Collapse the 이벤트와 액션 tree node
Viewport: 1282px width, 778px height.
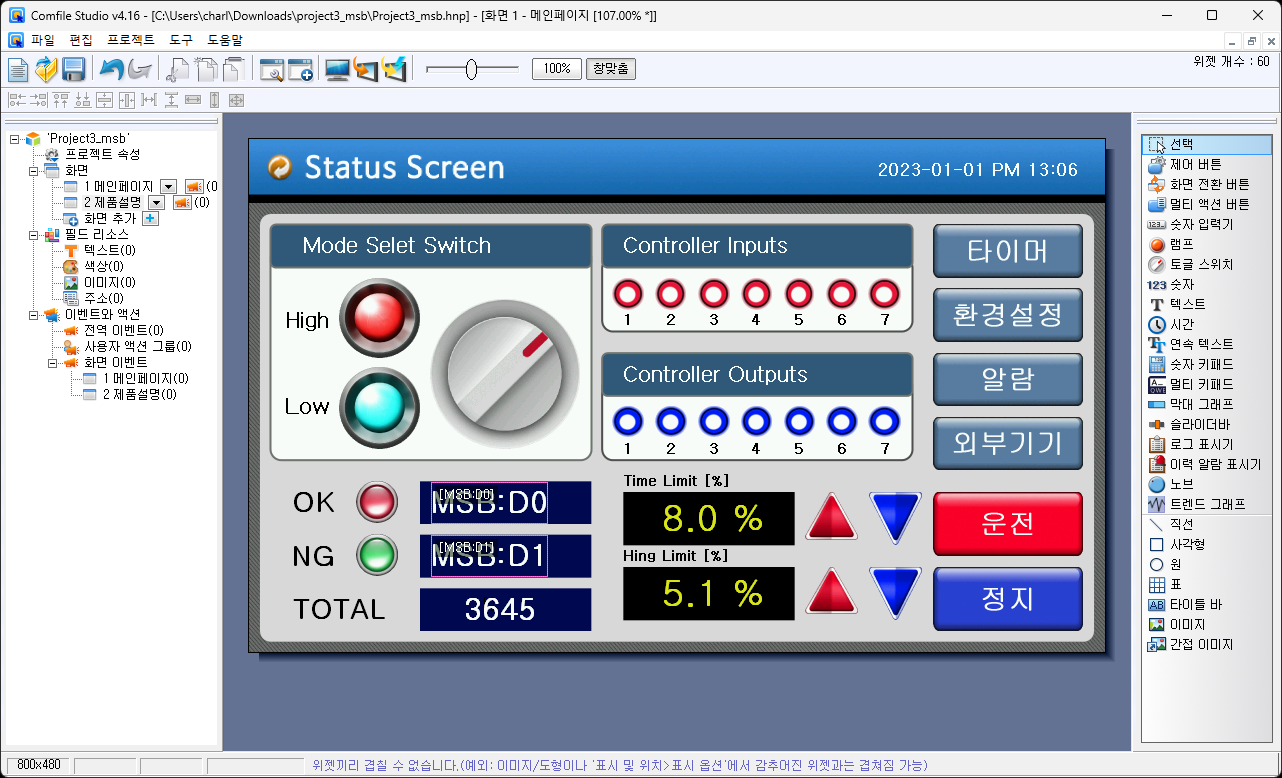click(32, 314)
